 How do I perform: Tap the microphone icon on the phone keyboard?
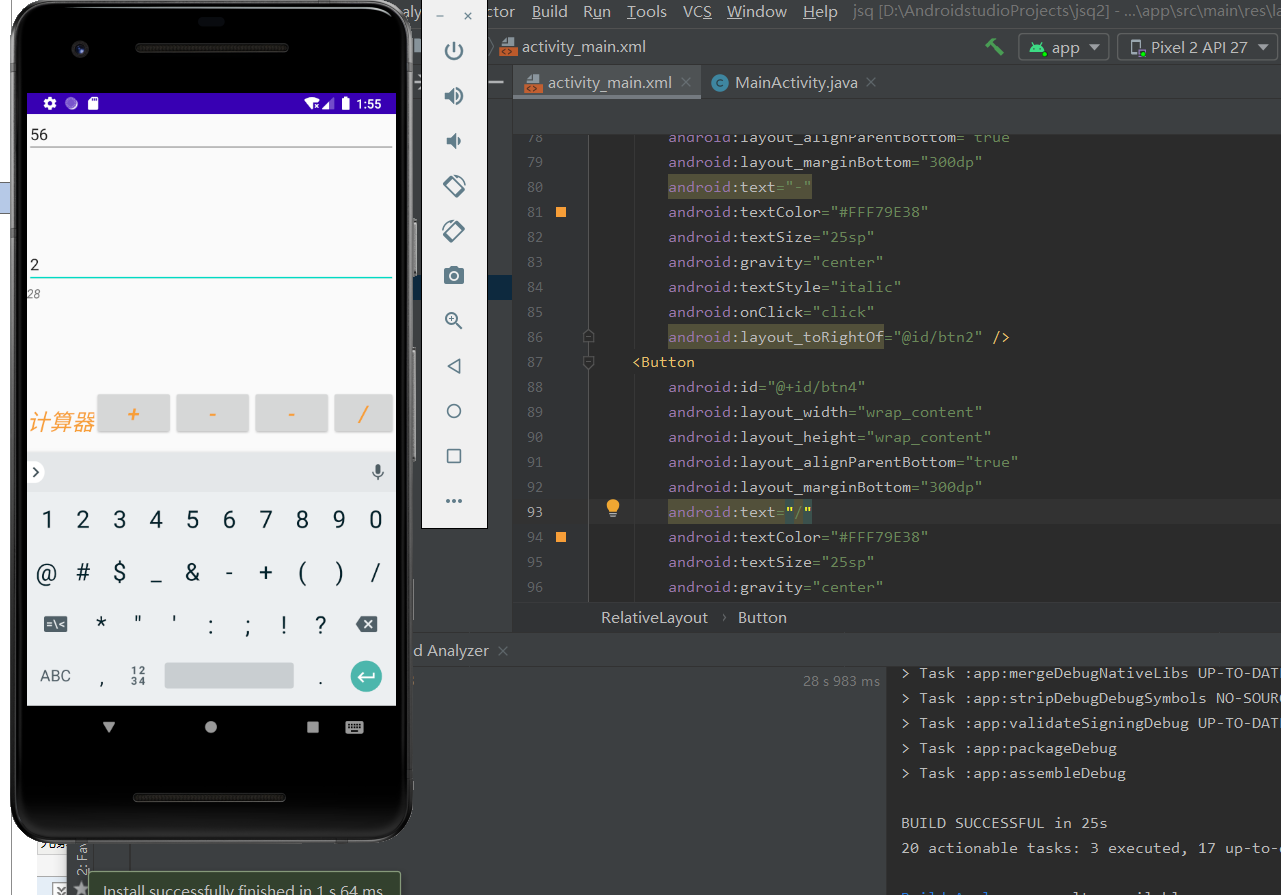(x=378, y=472)
